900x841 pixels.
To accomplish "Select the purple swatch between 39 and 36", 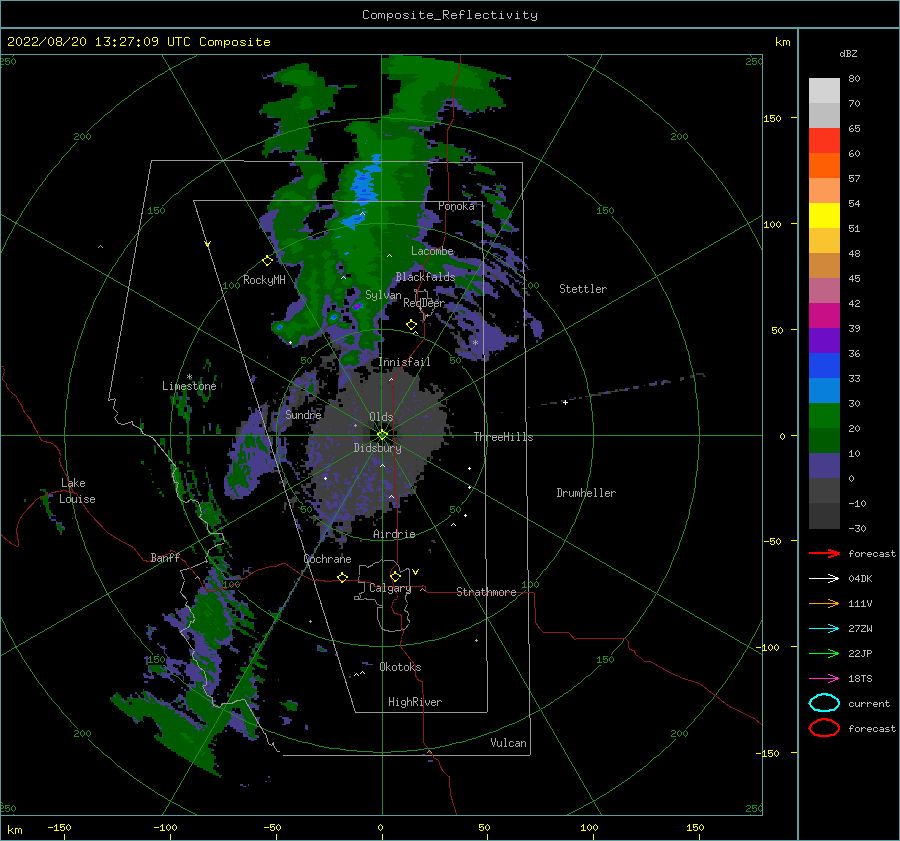I will 824,341.
